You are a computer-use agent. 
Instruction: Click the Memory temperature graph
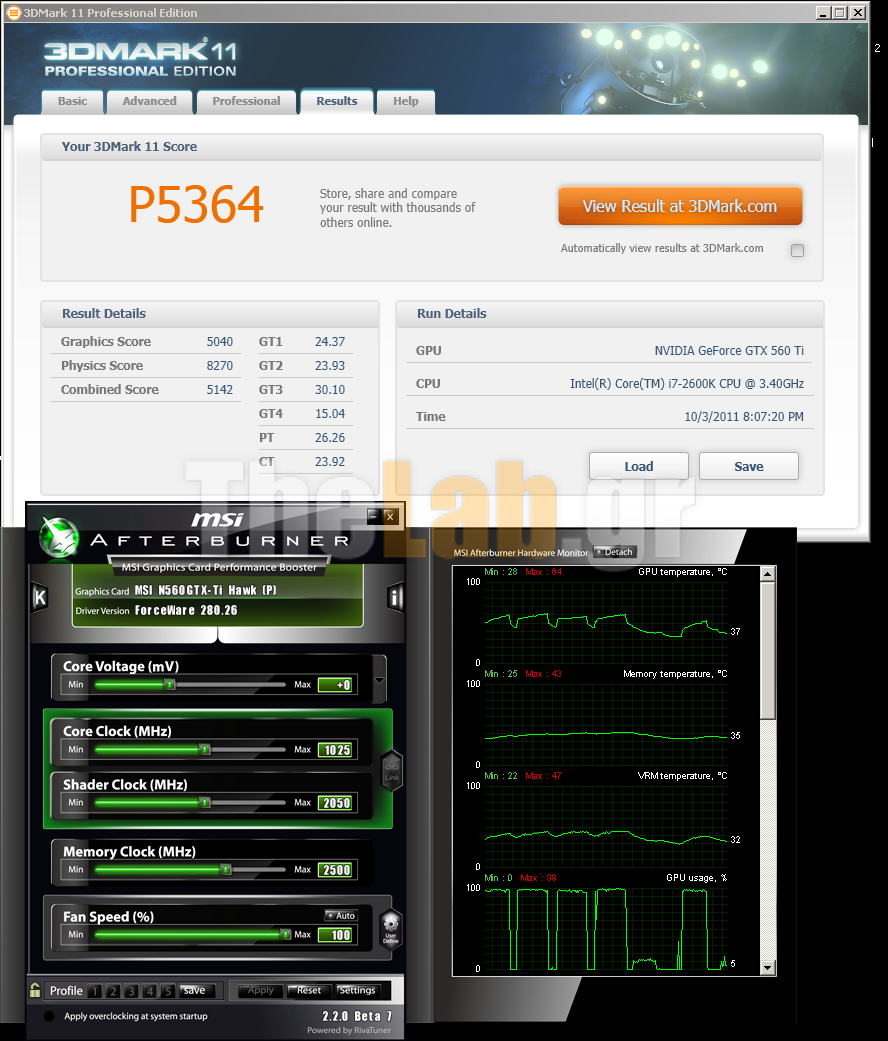[x=607, y=724]
